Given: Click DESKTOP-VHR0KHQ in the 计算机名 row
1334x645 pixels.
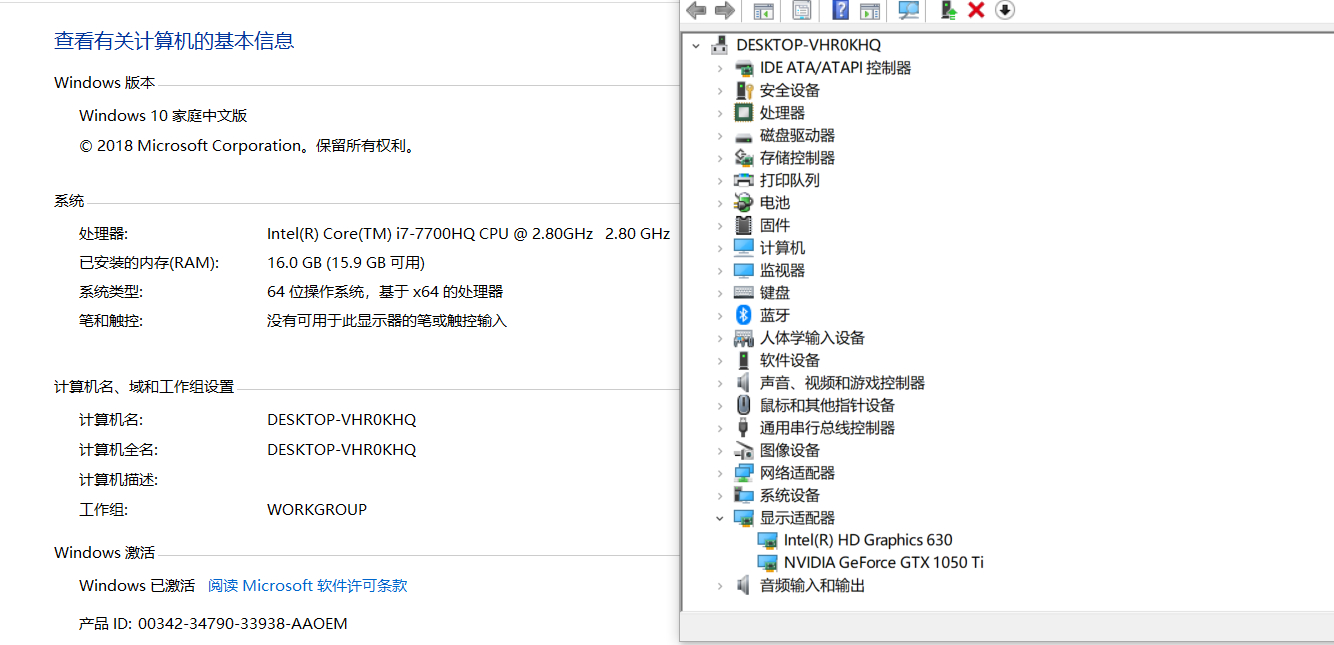Looking at the screenshot, I should [x=342, y=420].
